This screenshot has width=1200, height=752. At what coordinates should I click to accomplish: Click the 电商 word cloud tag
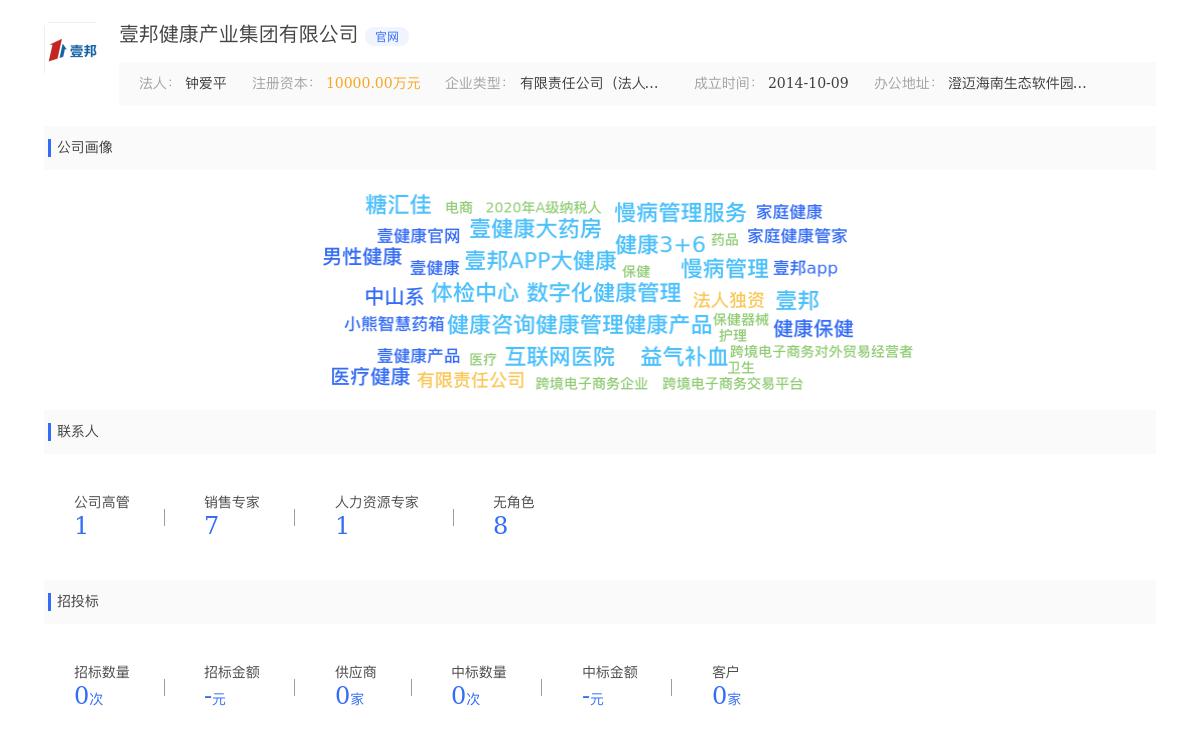click(x=459, y=208)
